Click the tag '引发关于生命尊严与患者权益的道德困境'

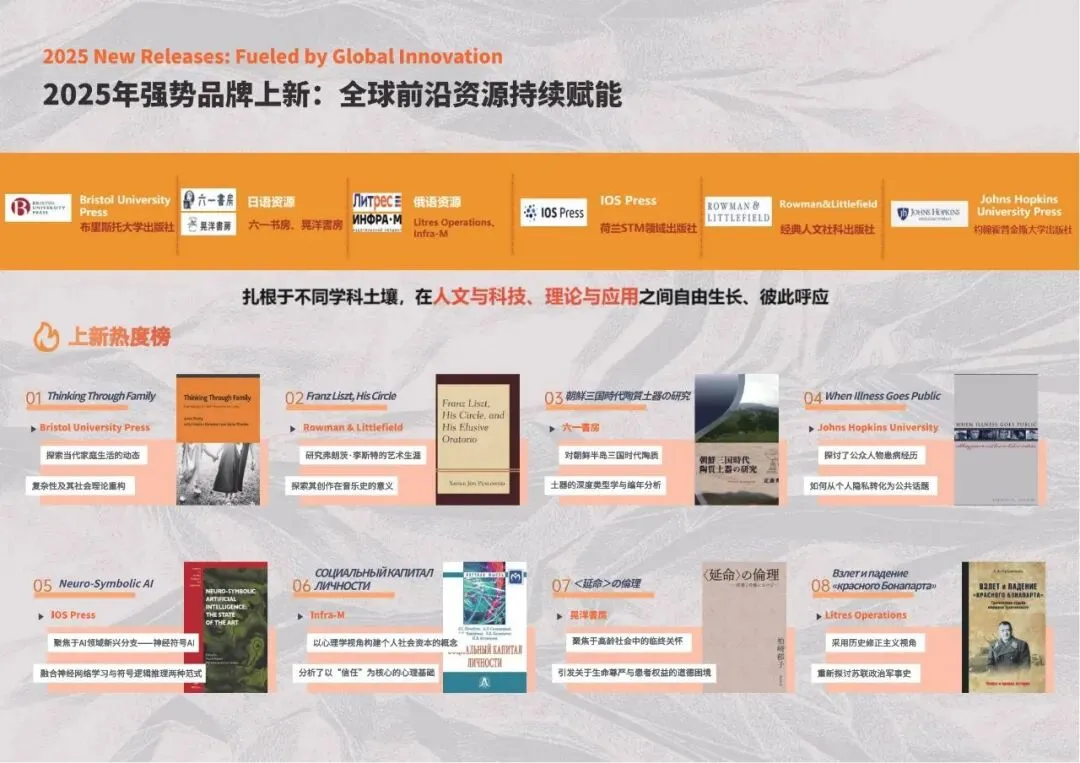(634, 672)
